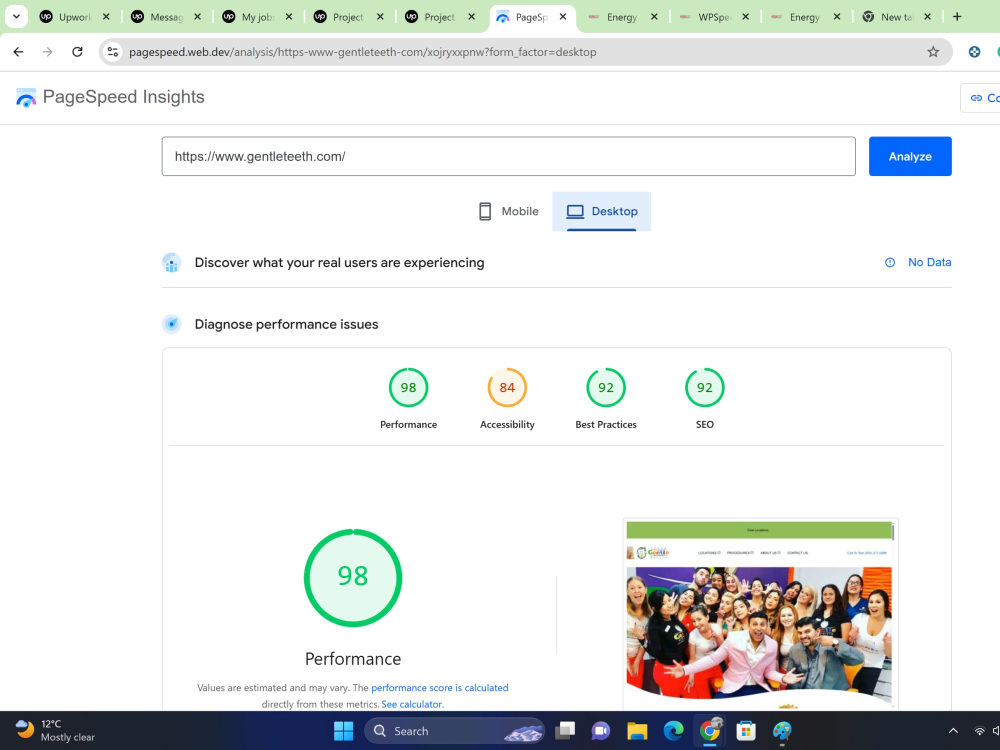The height and width of the screenshot is (750, 1000).
Task: Click the browser forward arrow
Action: point(48,52)
